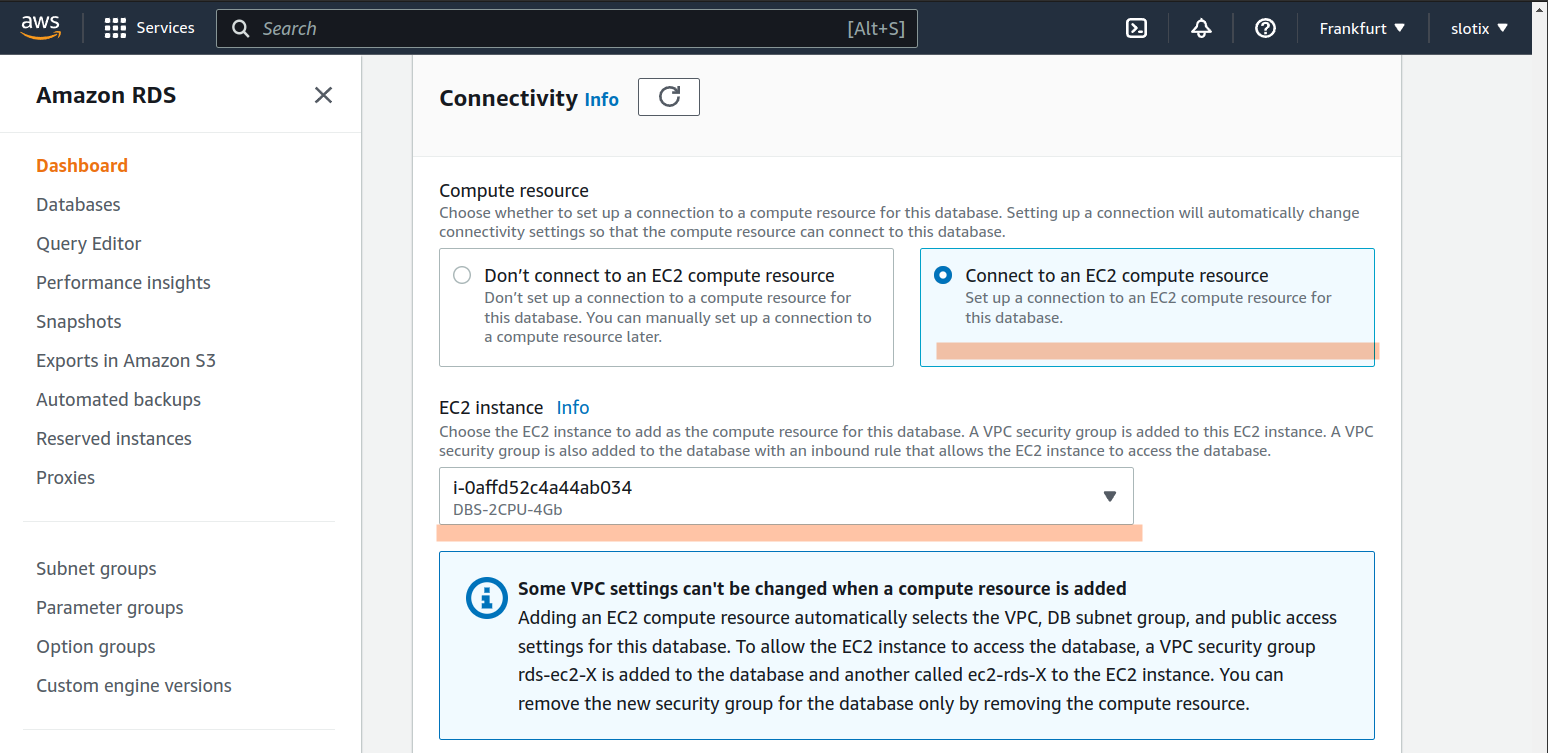Open the slotix account menu

[x=1478, y=27]
